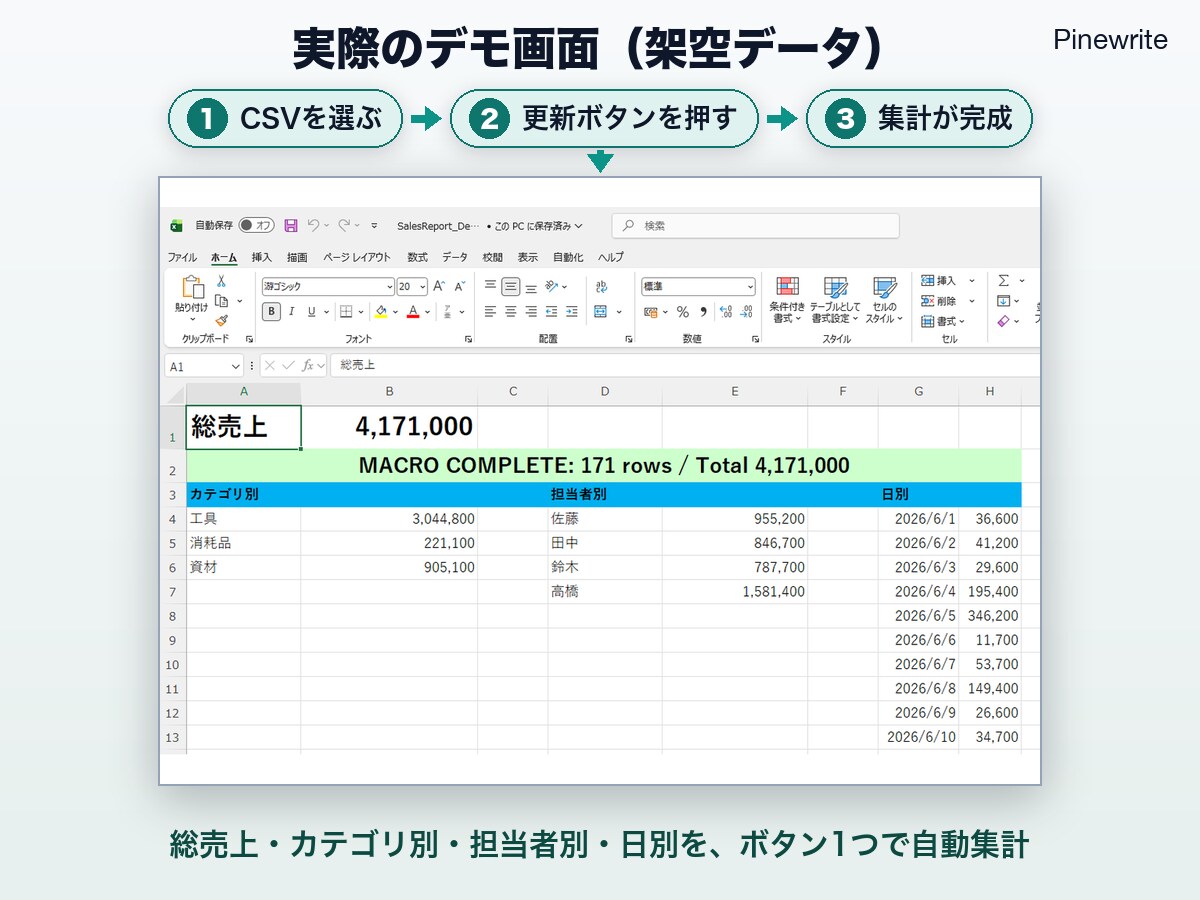
Task: Open the font name 游ゴシック dropdown
Action: pos(389,287)
